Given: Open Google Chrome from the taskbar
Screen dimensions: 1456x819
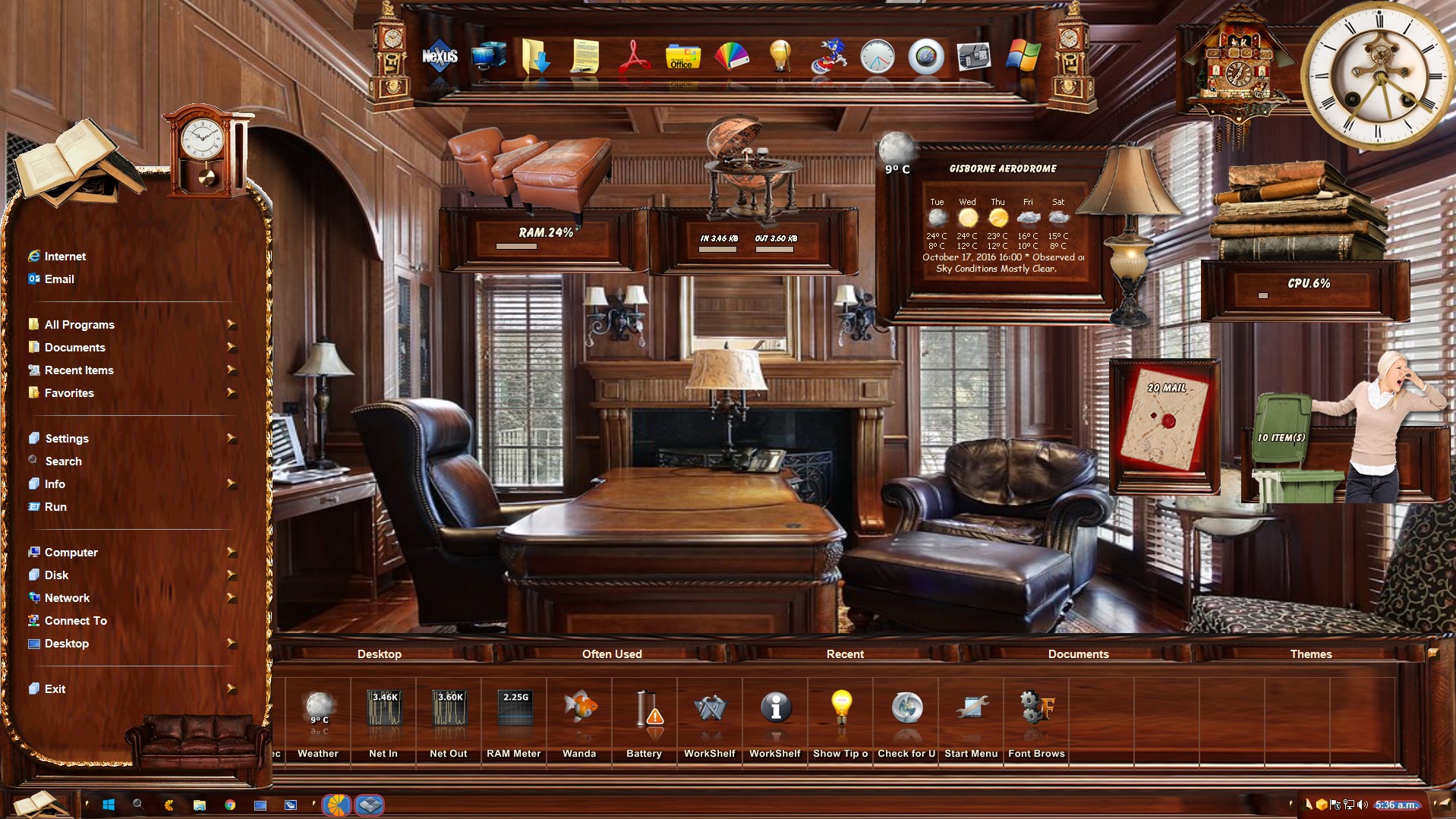Looking at the screenshot, I should [230, 805].
